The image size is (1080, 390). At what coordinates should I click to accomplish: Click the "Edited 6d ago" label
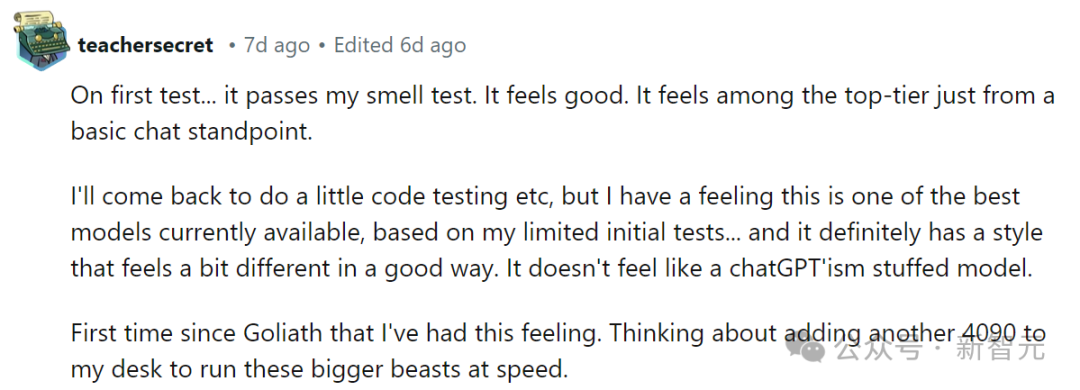399,46
